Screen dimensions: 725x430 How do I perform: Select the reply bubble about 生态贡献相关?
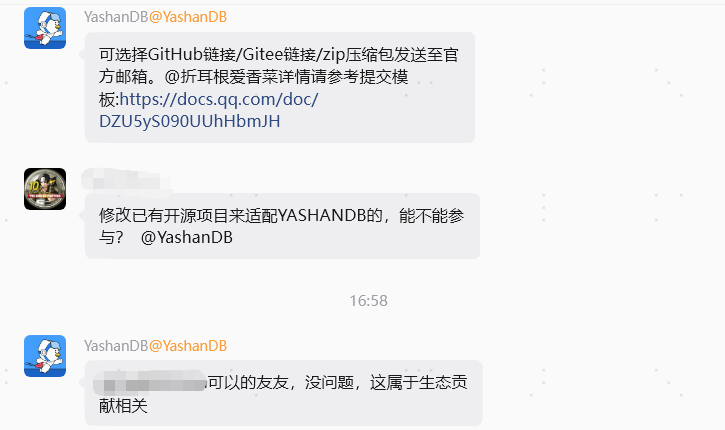[x=283, y=393]
